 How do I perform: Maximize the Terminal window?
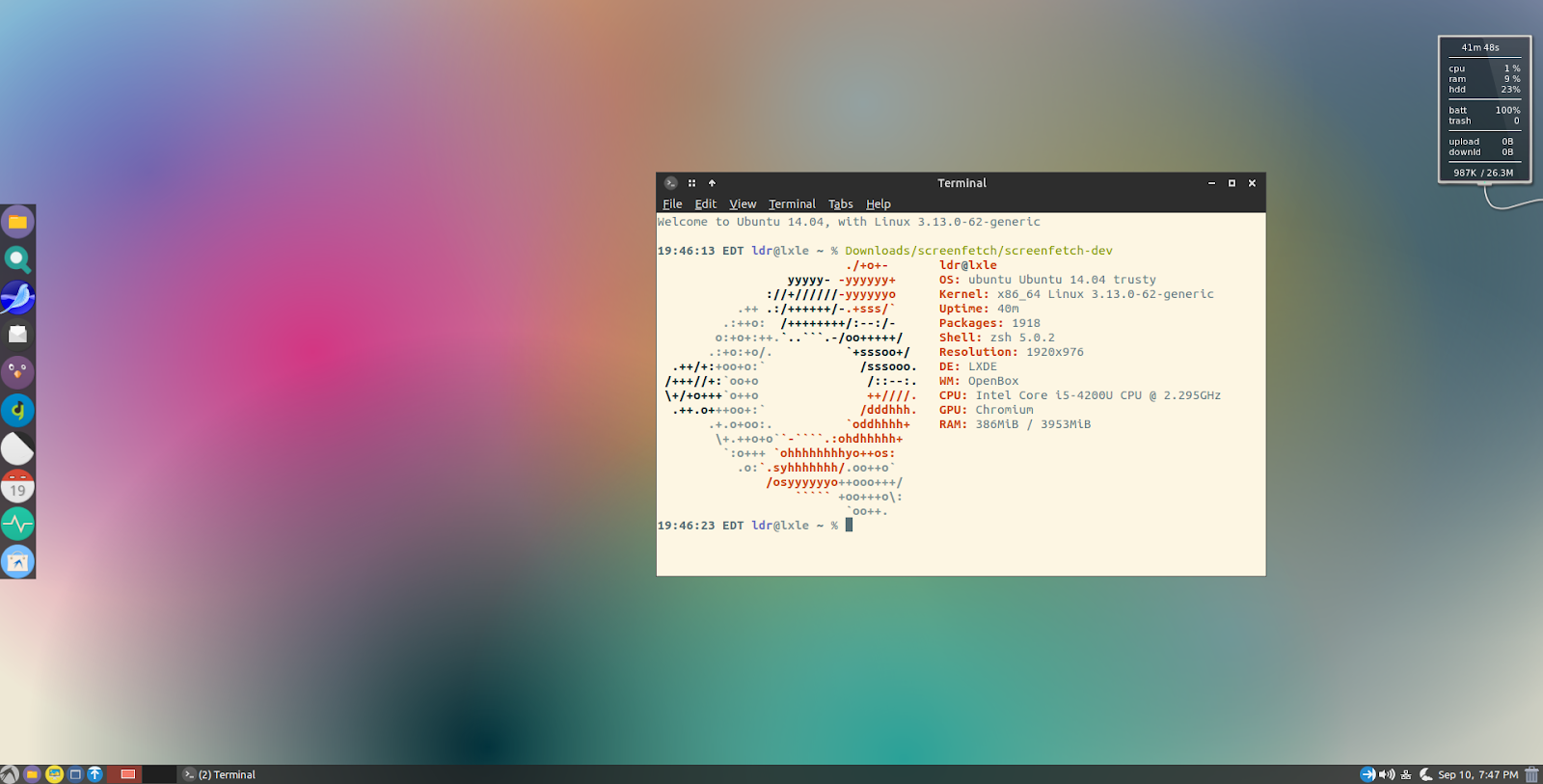1232,183
